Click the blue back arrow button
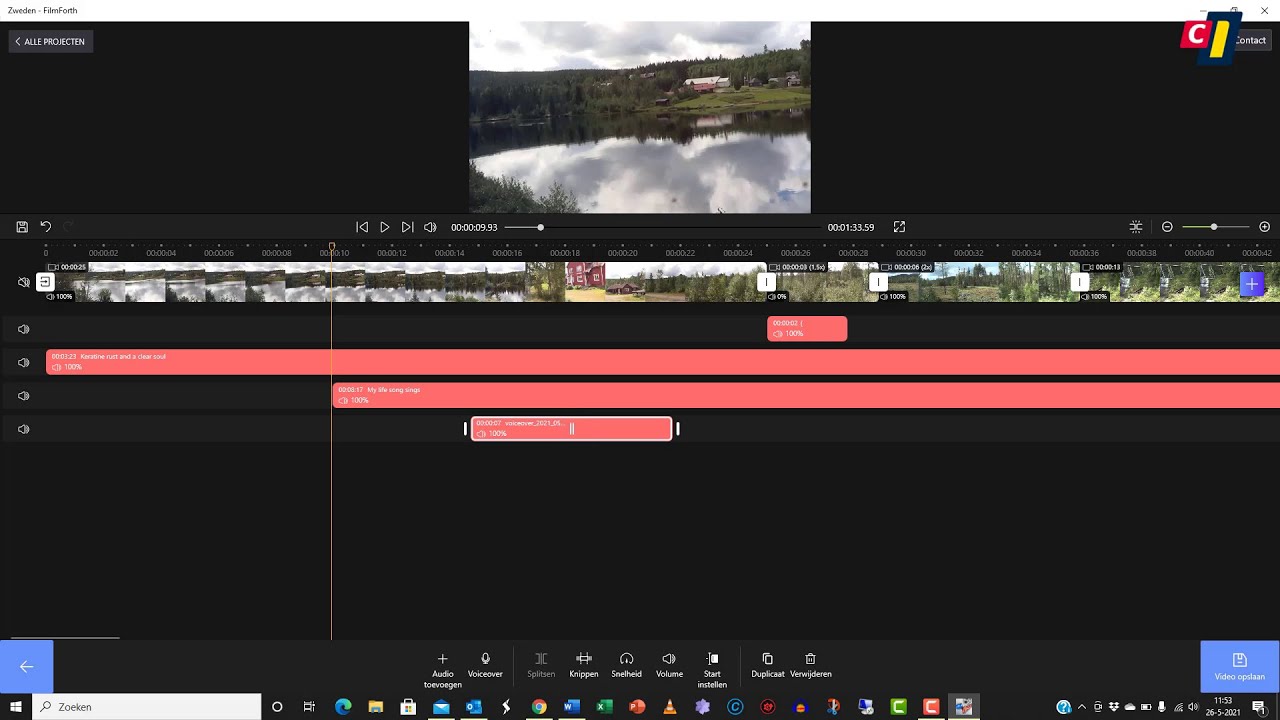This screenshot has height=720, width=1280. tap(26, 666)
